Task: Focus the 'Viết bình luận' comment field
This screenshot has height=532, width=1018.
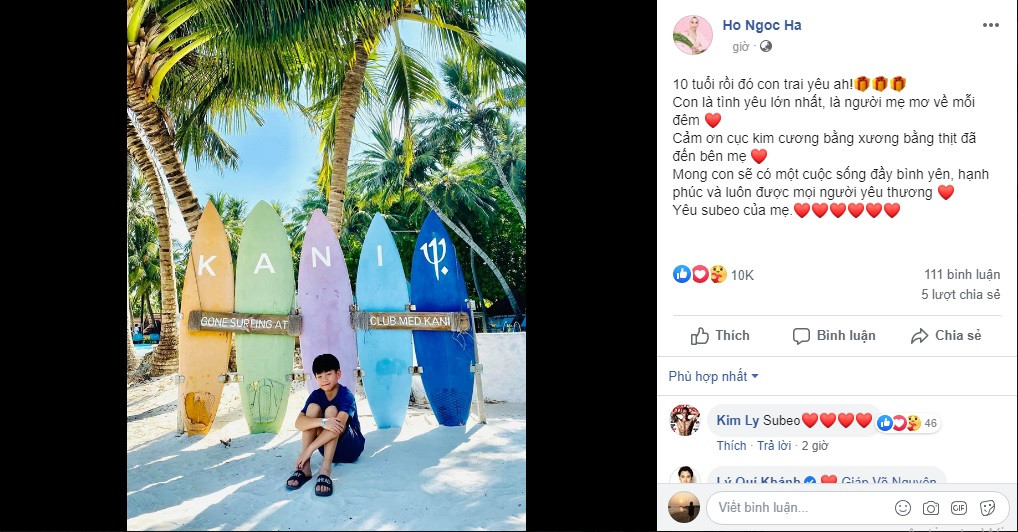Action: tap(800, 507)
